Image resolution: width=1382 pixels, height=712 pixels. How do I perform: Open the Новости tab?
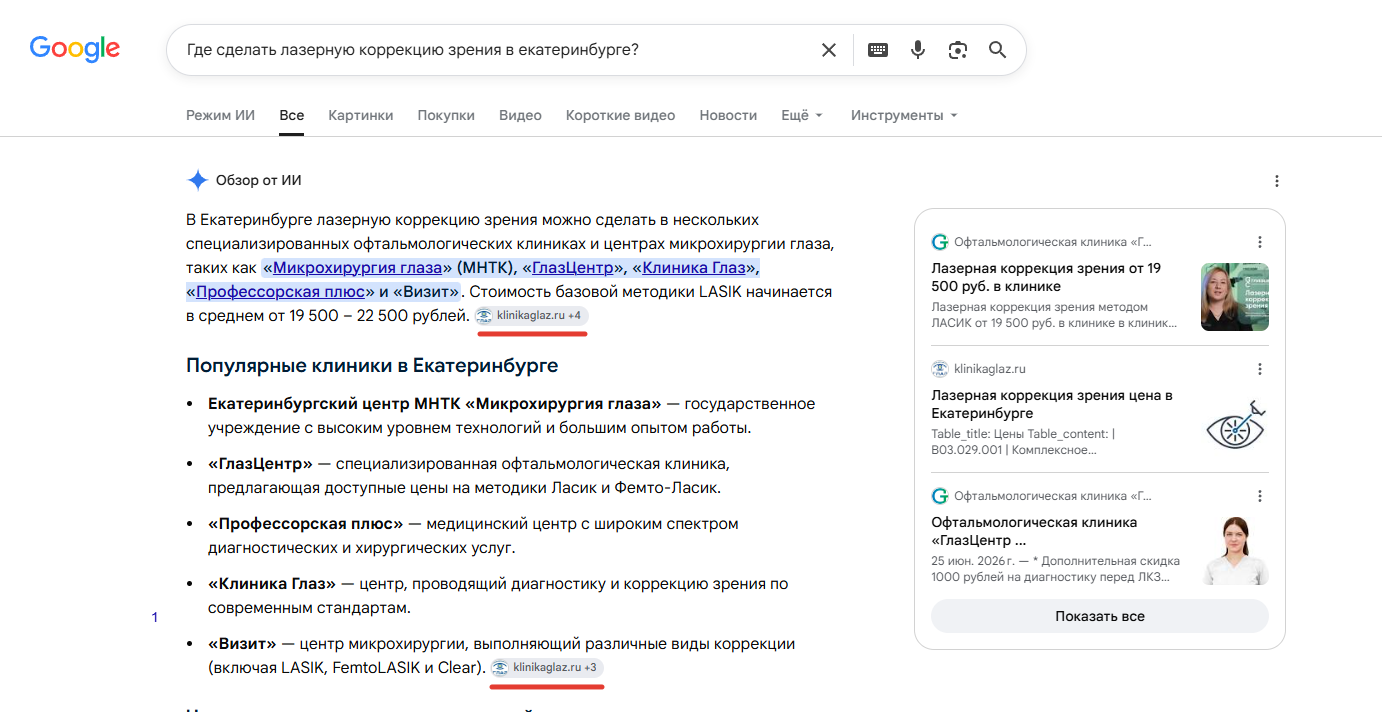[728, 115]
